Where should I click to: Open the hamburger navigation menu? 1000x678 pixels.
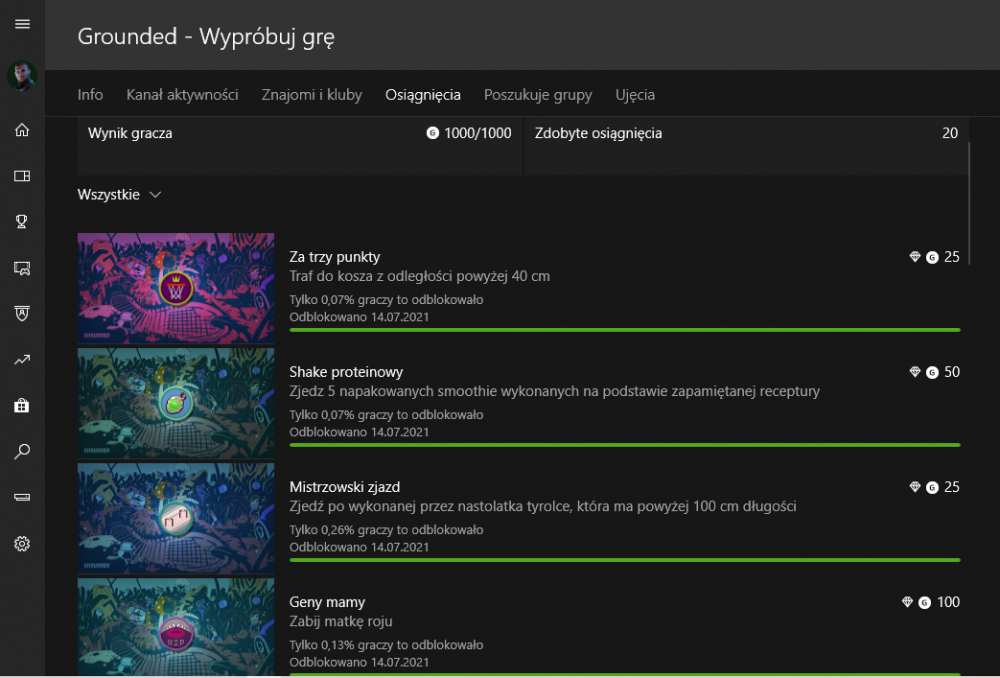point(22,24)
